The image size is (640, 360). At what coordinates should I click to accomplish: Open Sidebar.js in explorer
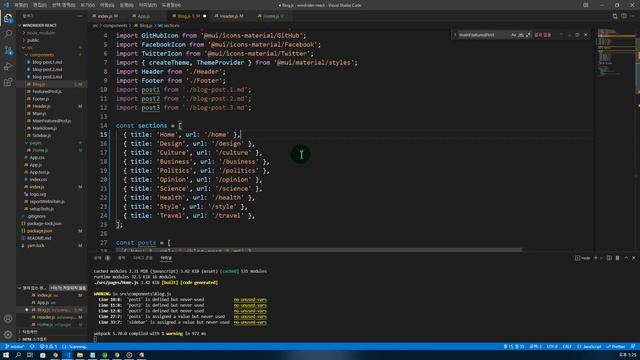coord(42,136)
